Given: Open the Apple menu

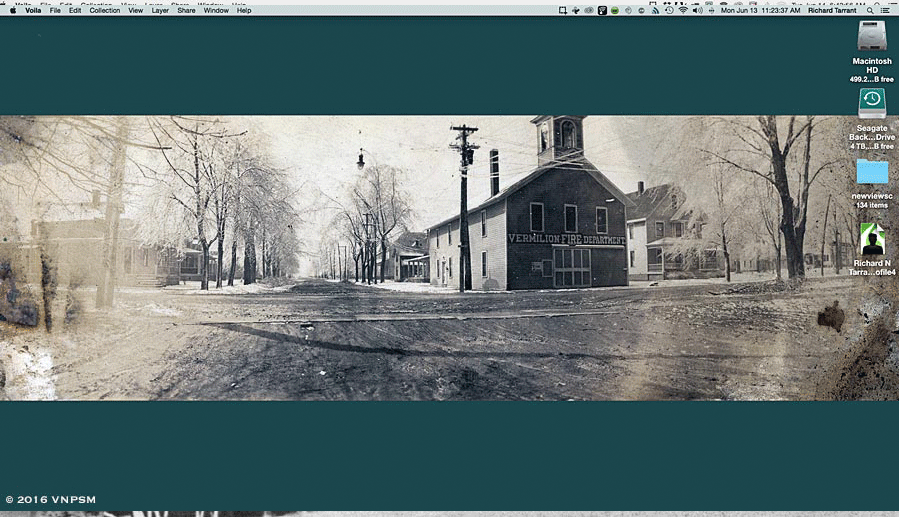Looking at the screenshot, I should (13, 10).
